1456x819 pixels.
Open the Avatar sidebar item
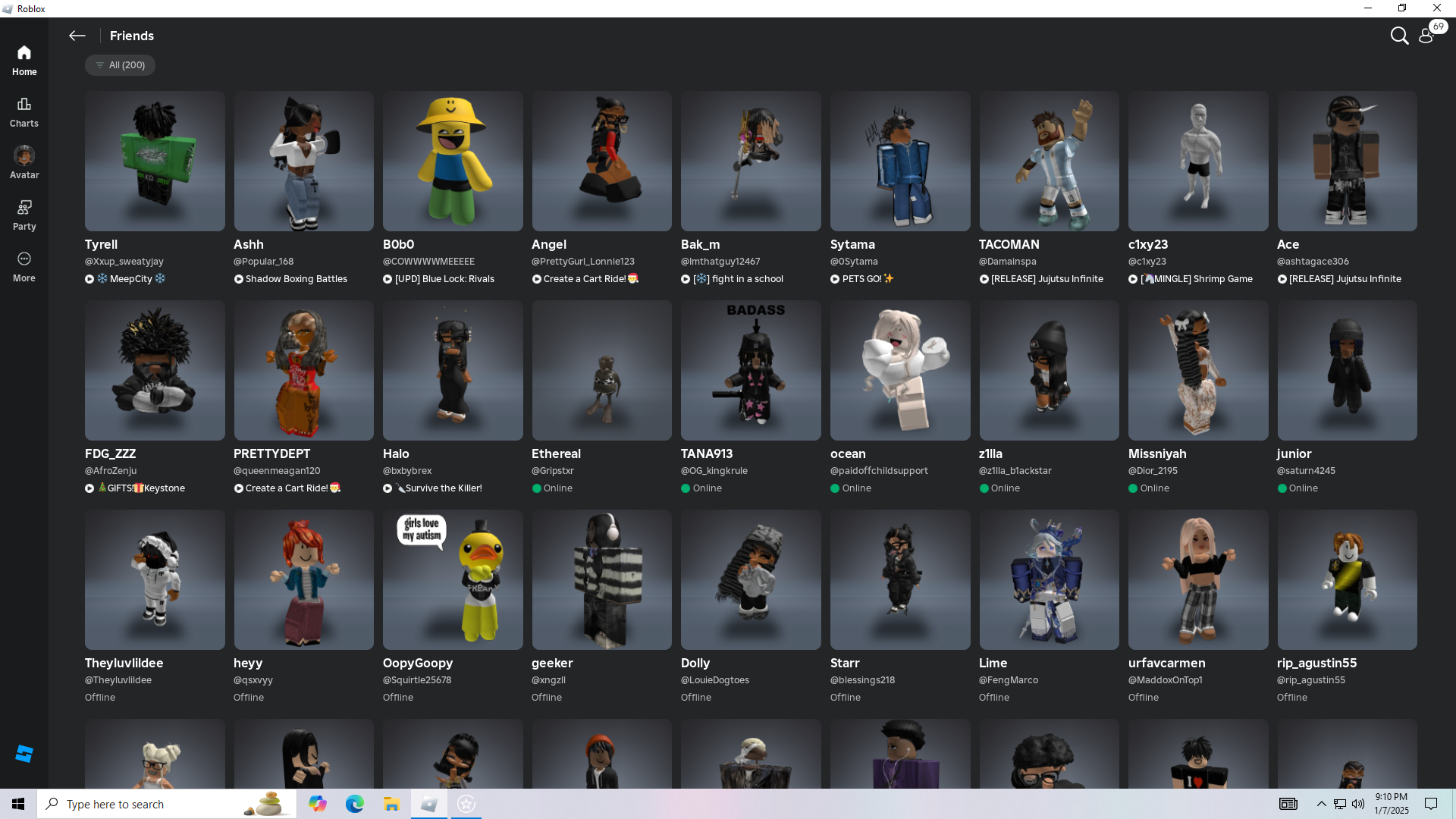[24, 162]
